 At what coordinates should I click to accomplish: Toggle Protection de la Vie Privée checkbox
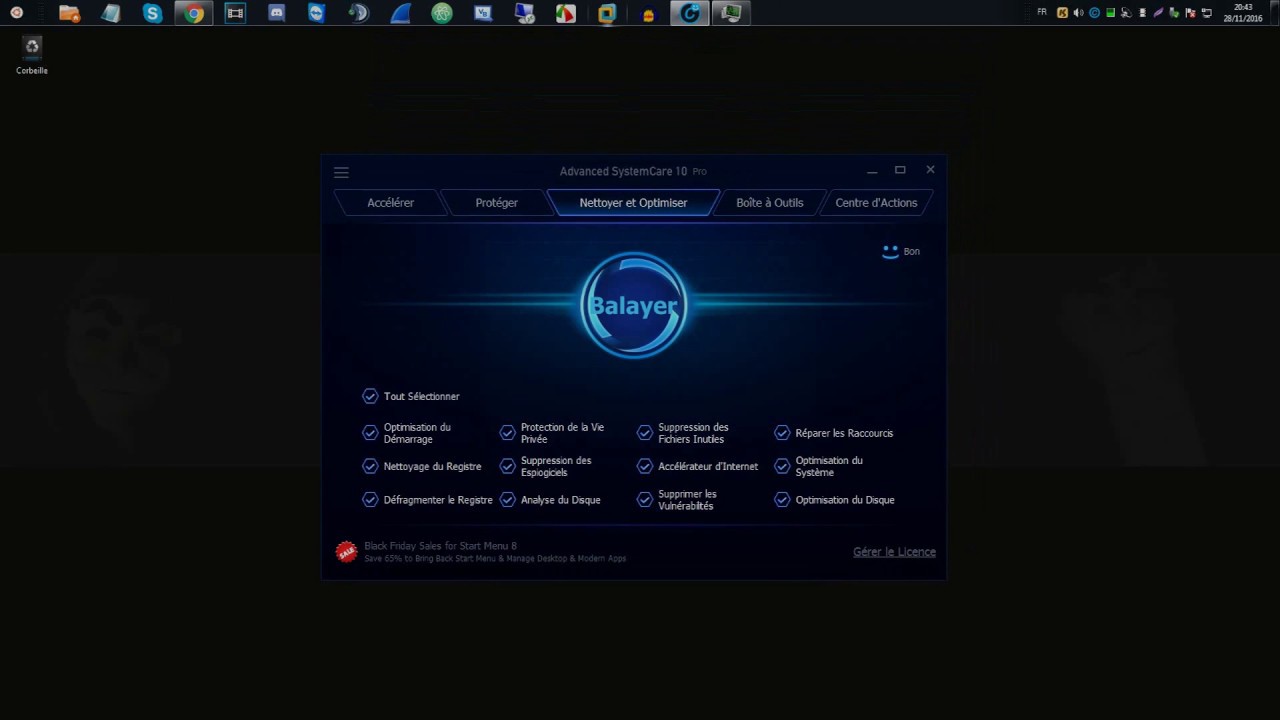click(x=507, y=433)
